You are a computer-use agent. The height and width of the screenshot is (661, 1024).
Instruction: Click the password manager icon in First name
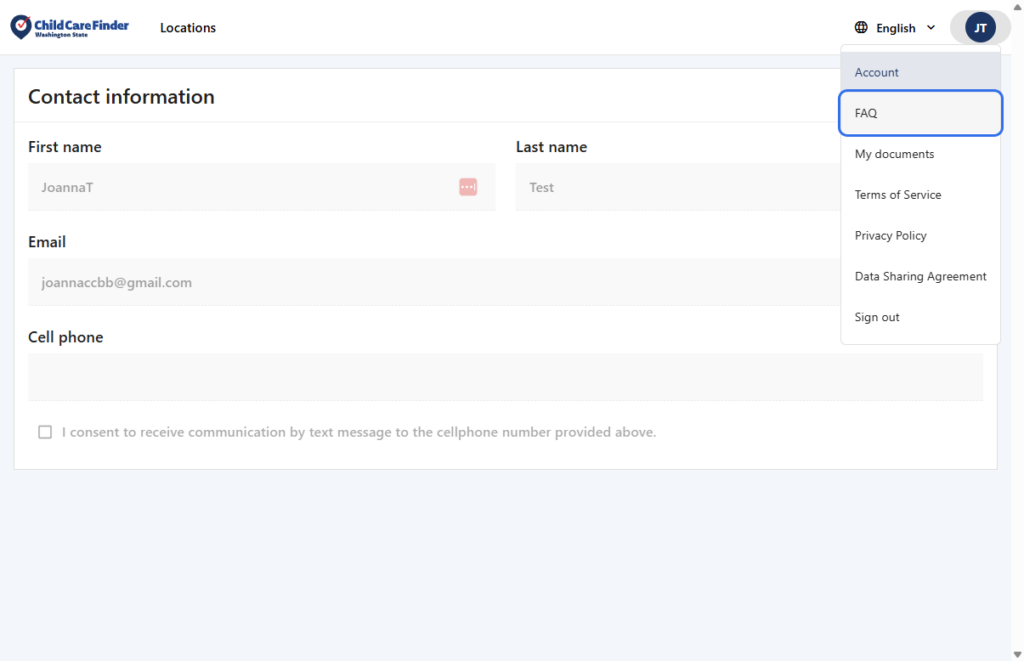[x=468, y=187]
